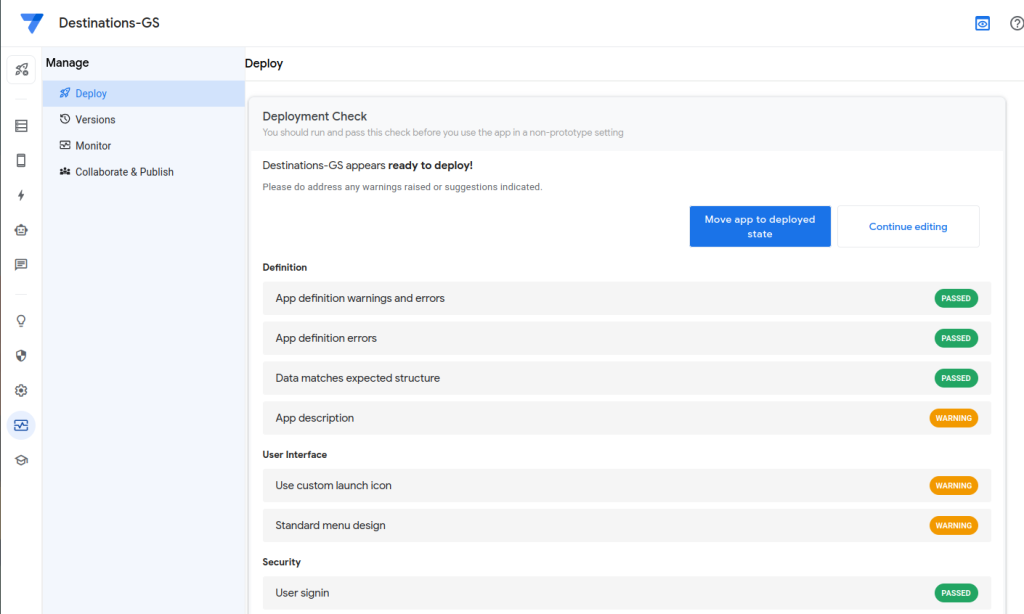This screenshot has width=1024, height=614.
Task: Click the Definition section label
Action: tap(285, 267)
